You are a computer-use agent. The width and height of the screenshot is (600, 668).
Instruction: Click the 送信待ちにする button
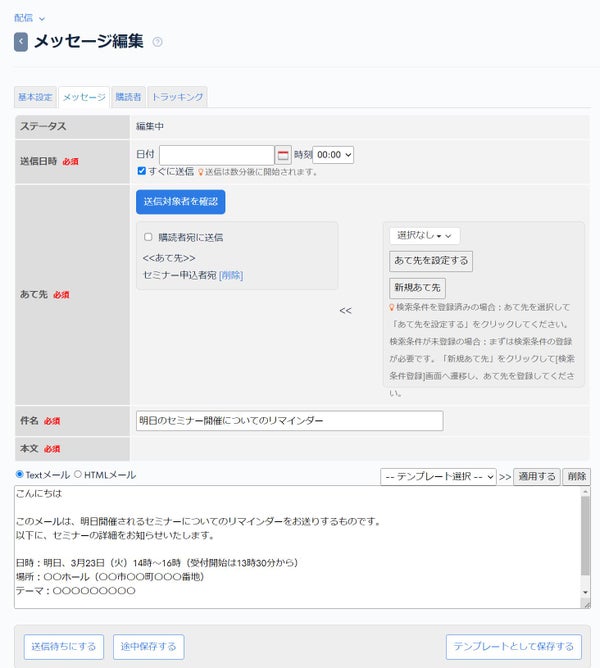point(63,647)
